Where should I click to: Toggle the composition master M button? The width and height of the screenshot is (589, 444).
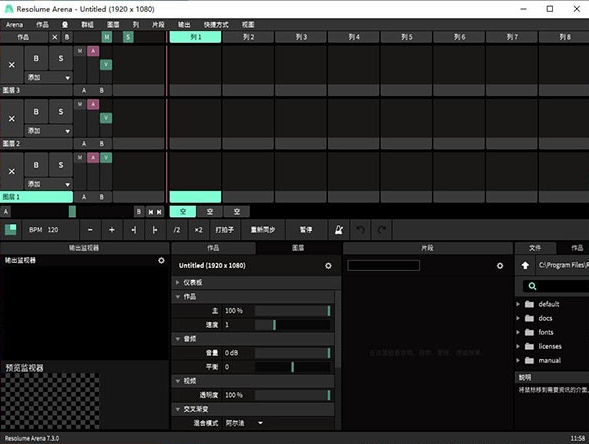click(107, 37)
